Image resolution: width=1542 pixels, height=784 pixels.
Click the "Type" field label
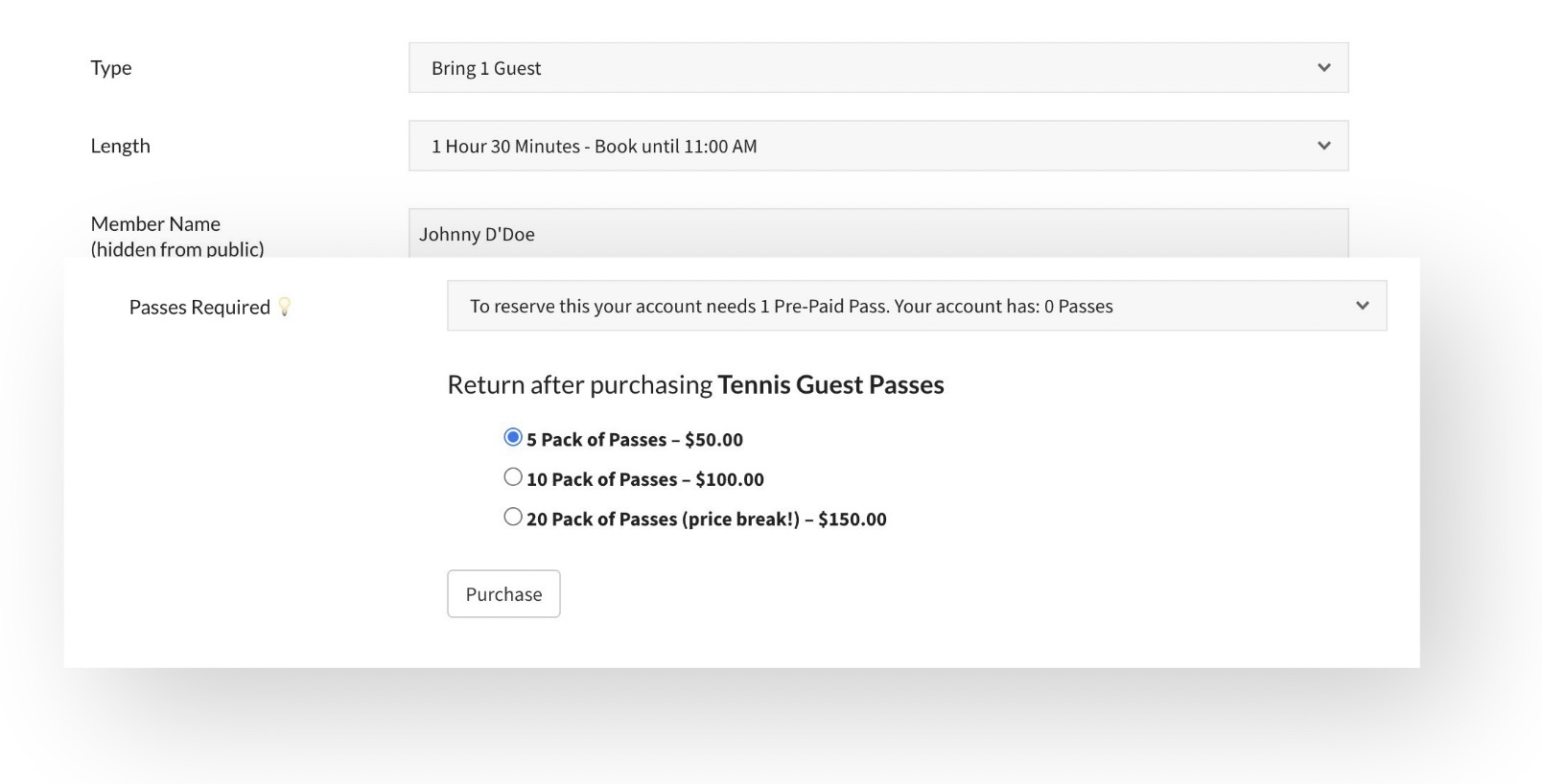(x=111, y=68)
